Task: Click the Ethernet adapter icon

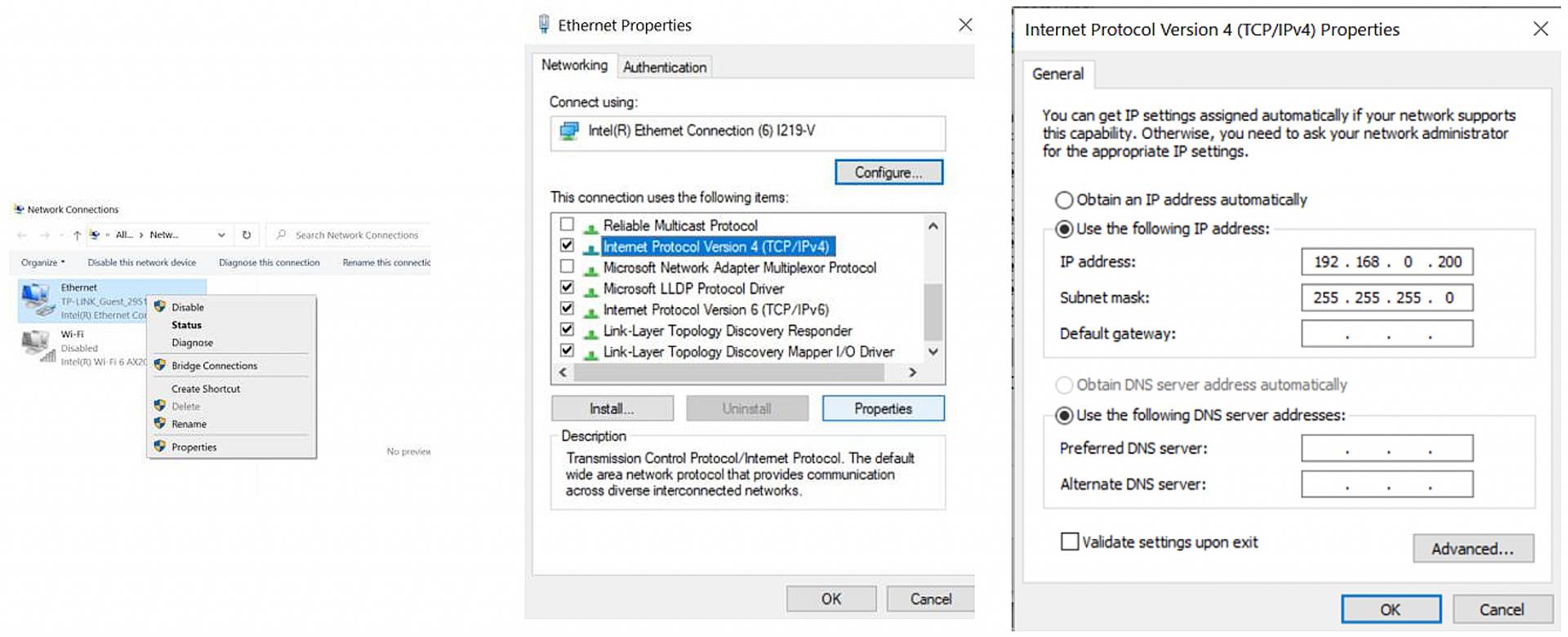Action: (x=38, y=299)
